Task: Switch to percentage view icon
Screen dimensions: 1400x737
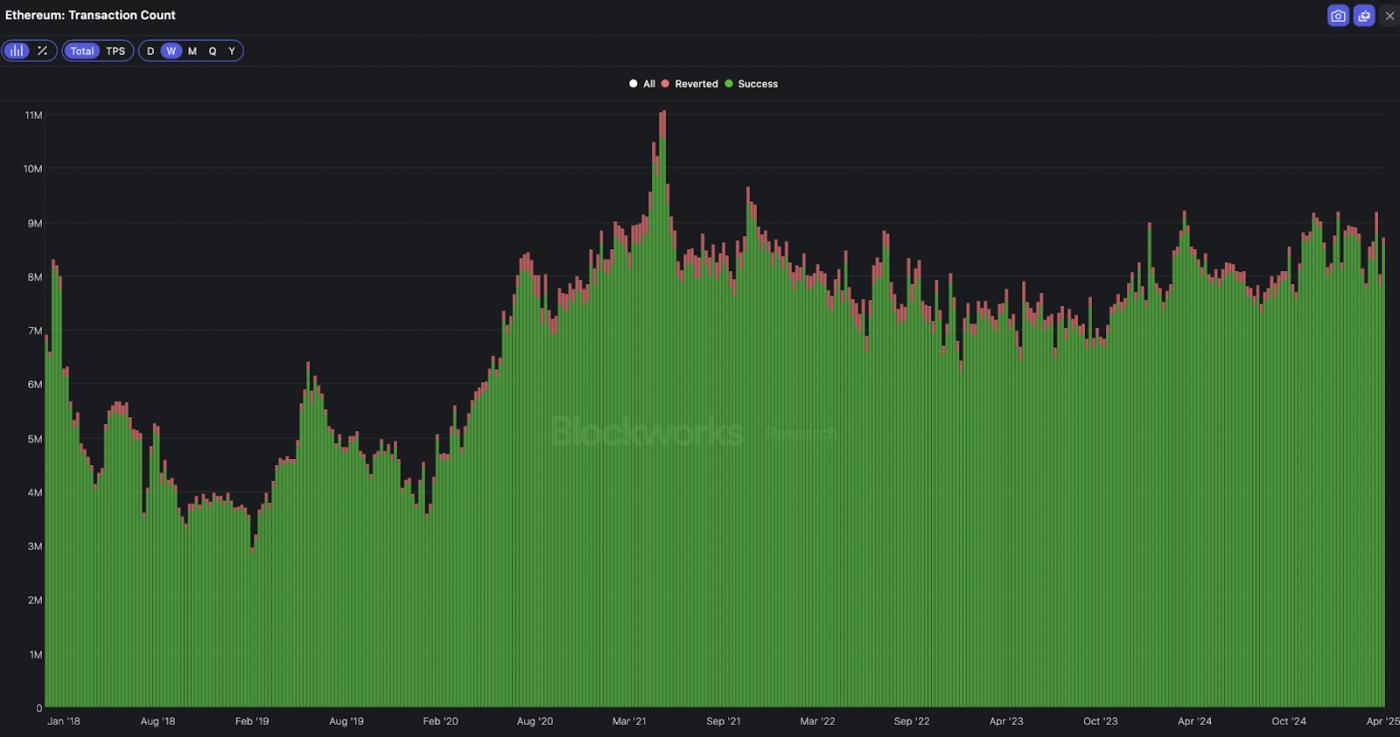Action: (x=42, y=51)
